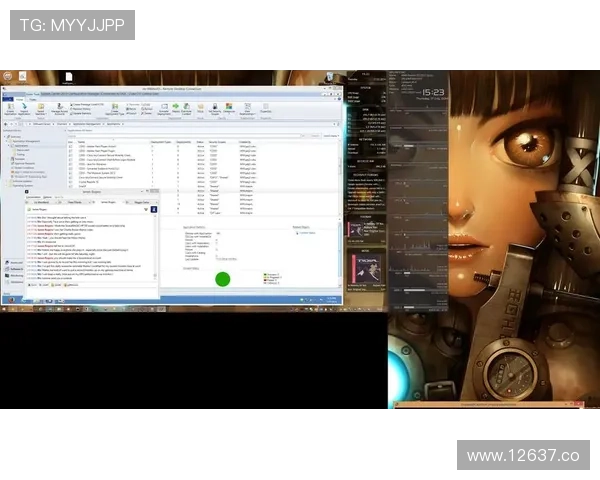Click the green Deploy icon in ribbon
Viewport: 600px width, 480px height.
pyautogui.click(x=175, y=106)
